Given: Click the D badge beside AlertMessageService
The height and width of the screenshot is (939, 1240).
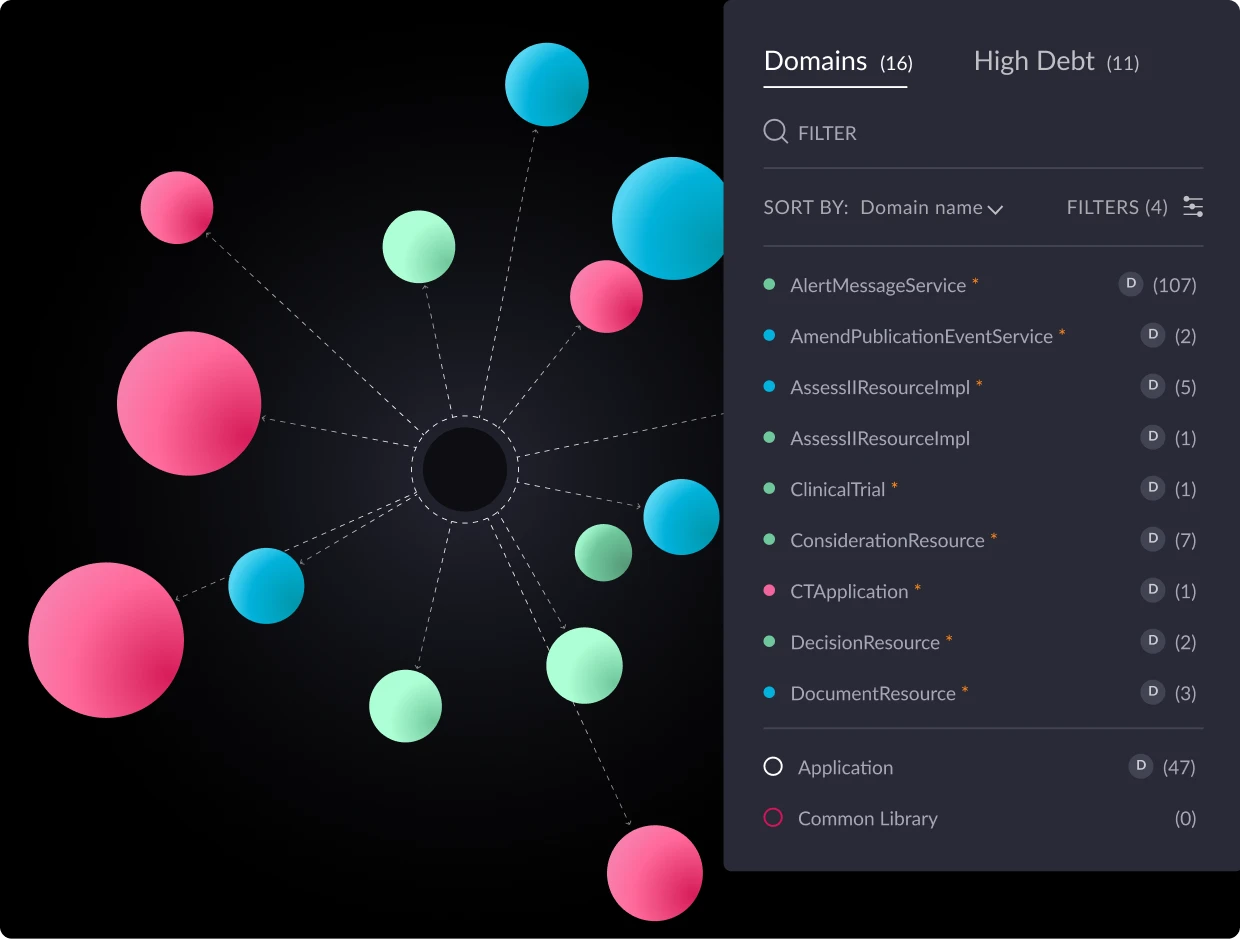Looking at the screenshot, I should tap(1130, 284).
